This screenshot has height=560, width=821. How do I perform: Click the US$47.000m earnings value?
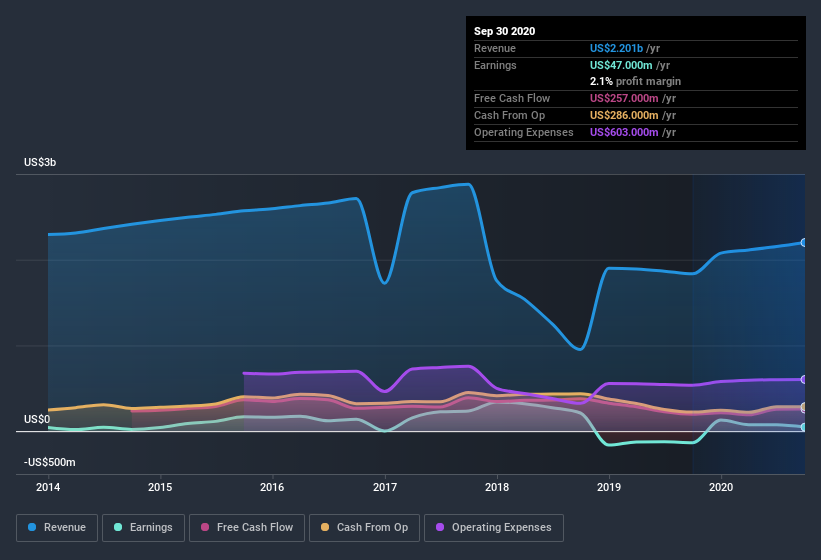[x=621, y=65]
